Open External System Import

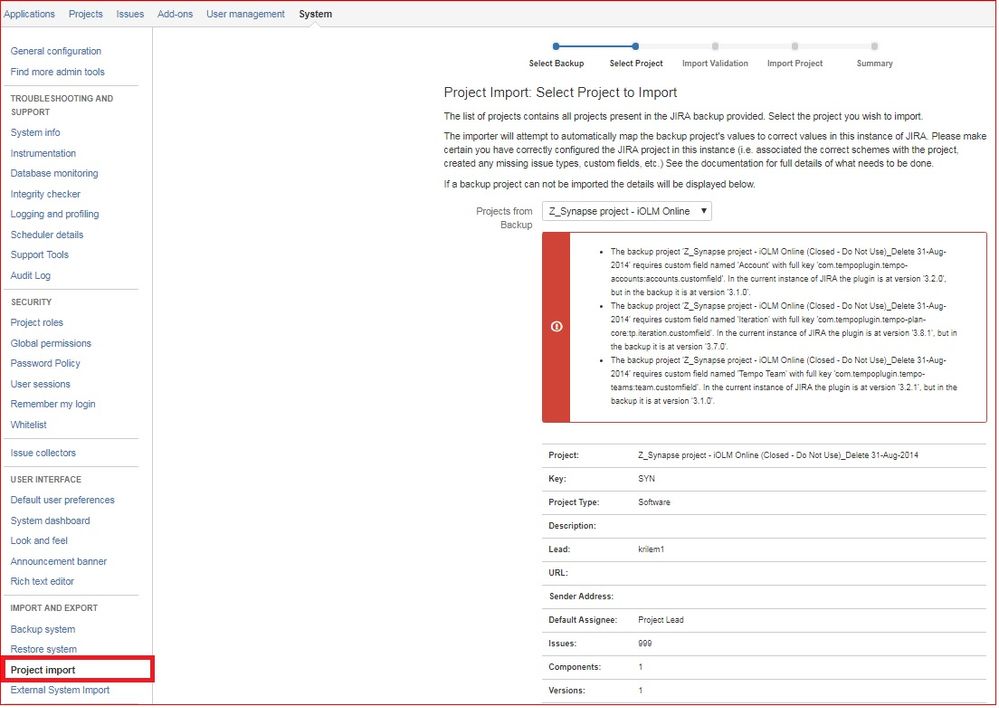click(60, 690)
